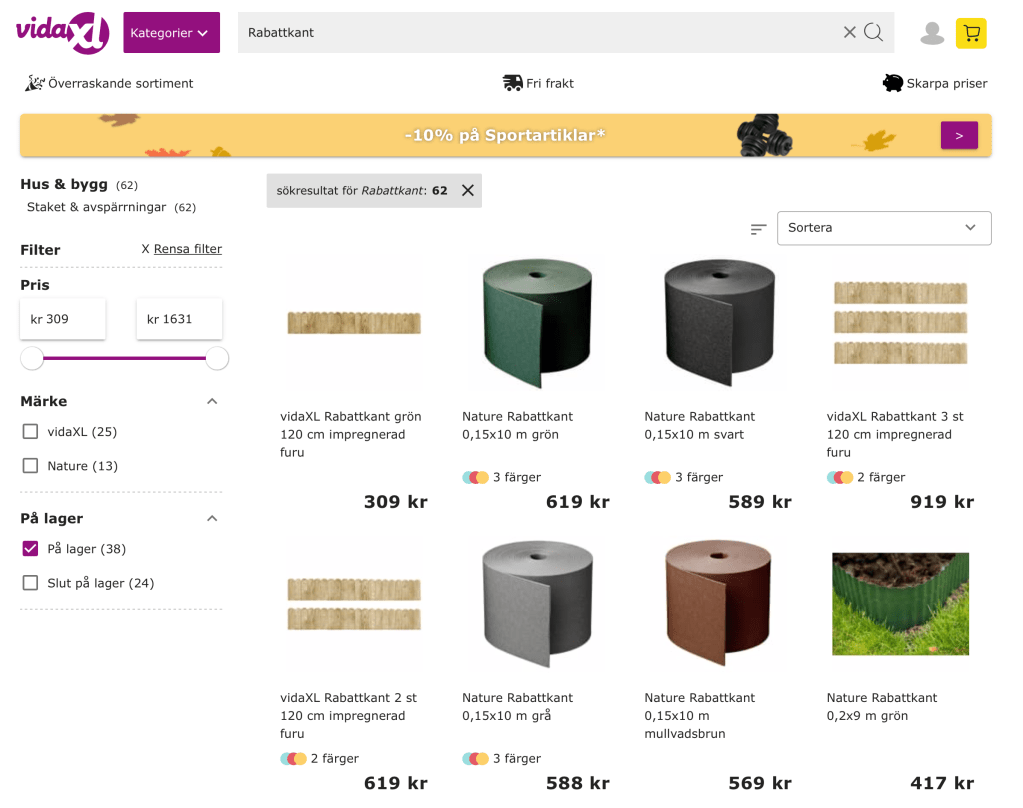Open the Kategorier dropdown menu

171,33
